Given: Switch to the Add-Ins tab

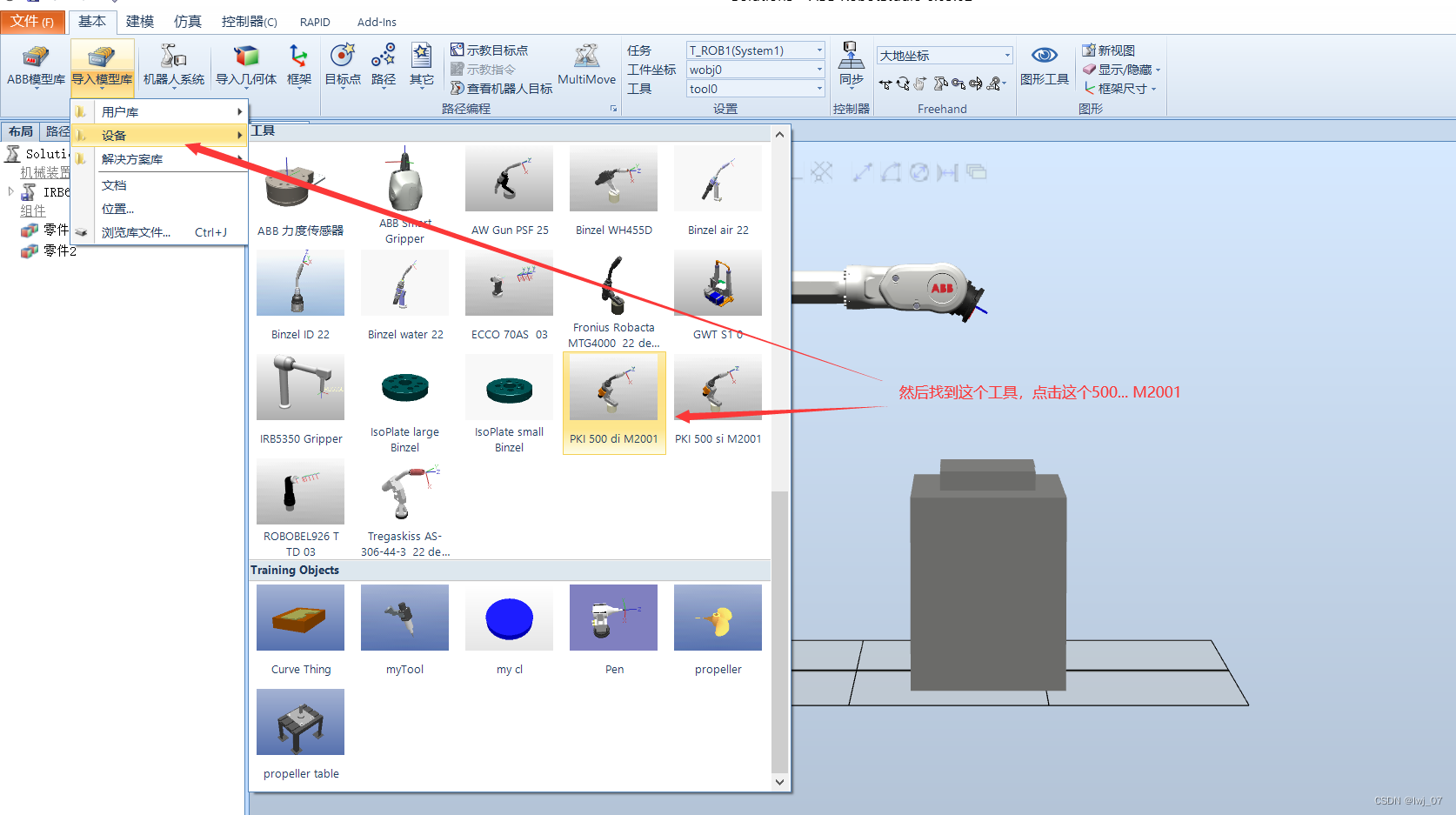Looking at the screenshot, I should tap(377, 22).
